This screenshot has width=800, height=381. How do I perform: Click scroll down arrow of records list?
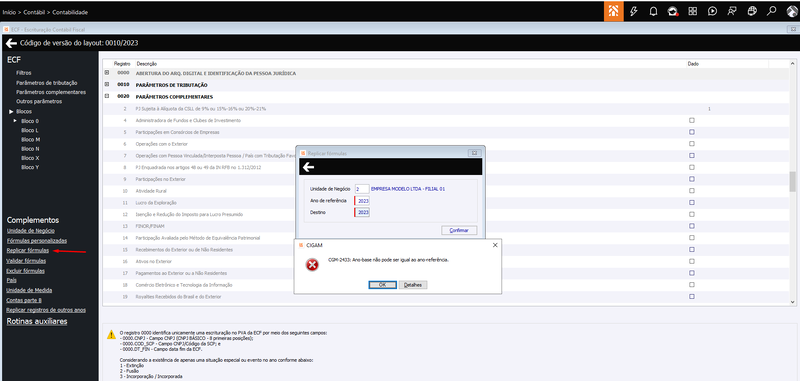click(x=792, y=302)
